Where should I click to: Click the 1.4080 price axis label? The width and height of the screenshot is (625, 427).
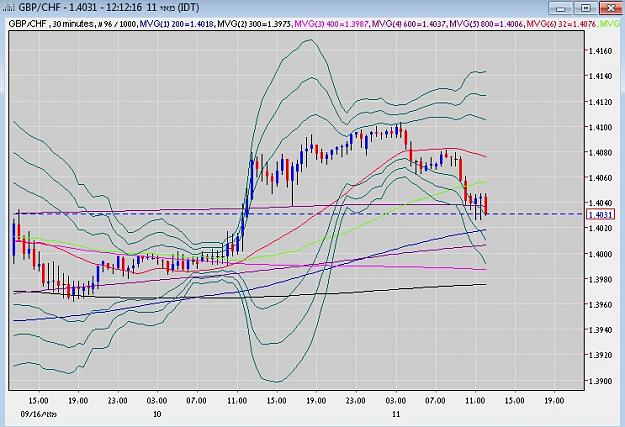click(600, 152)
